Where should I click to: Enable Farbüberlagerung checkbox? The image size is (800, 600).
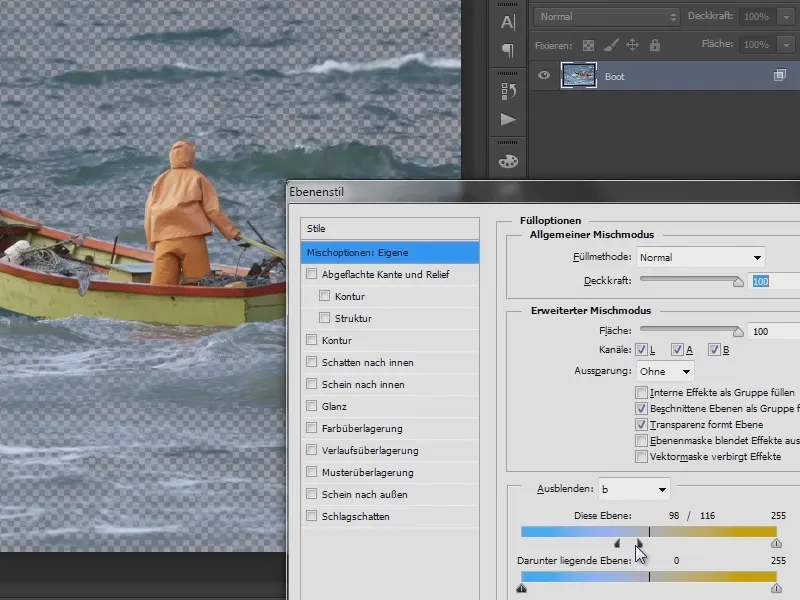pos(311,428)
